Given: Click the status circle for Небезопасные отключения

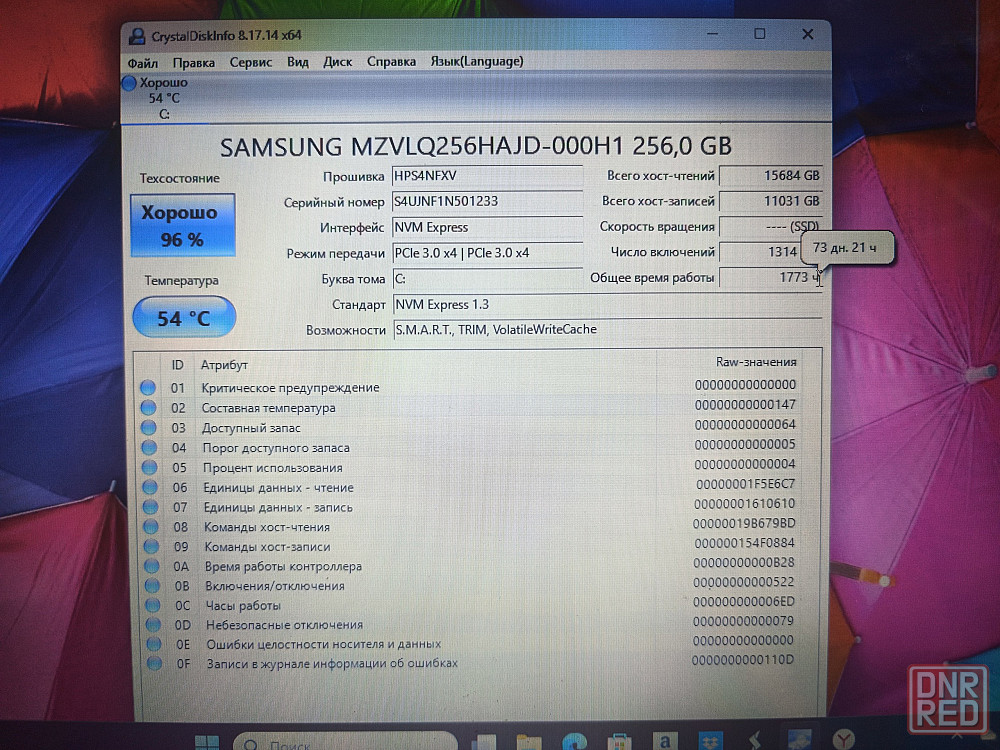Looking at the screenshot, I should click(153, 624).
